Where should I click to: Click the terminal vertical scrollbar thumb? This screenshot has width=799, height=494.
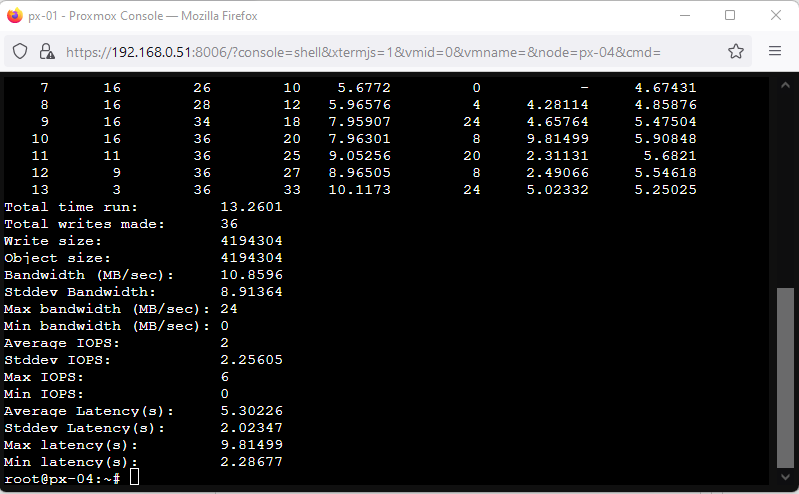coord(785,378)
